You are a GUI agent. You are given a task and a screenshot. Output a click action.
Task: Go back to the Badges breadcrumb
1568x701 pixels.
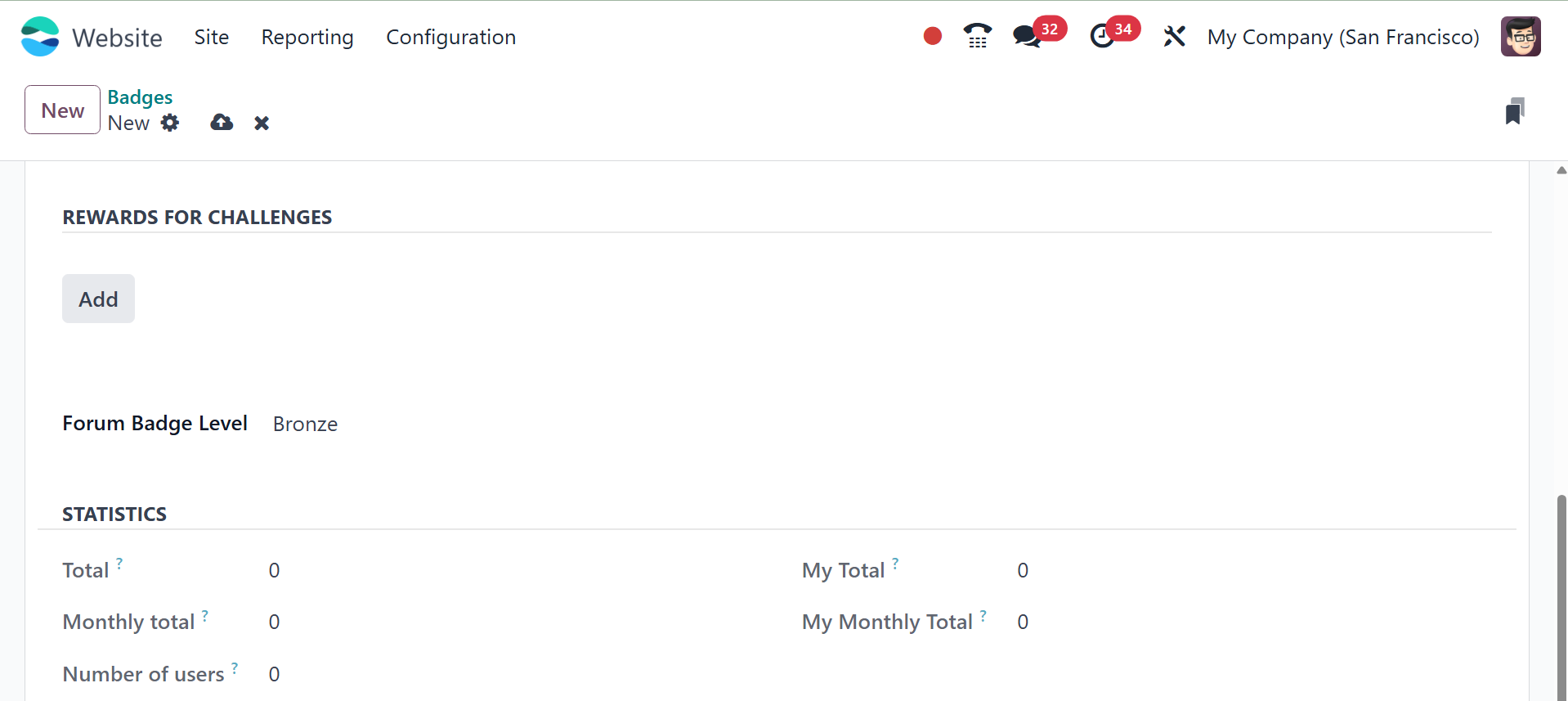[140, 97]
